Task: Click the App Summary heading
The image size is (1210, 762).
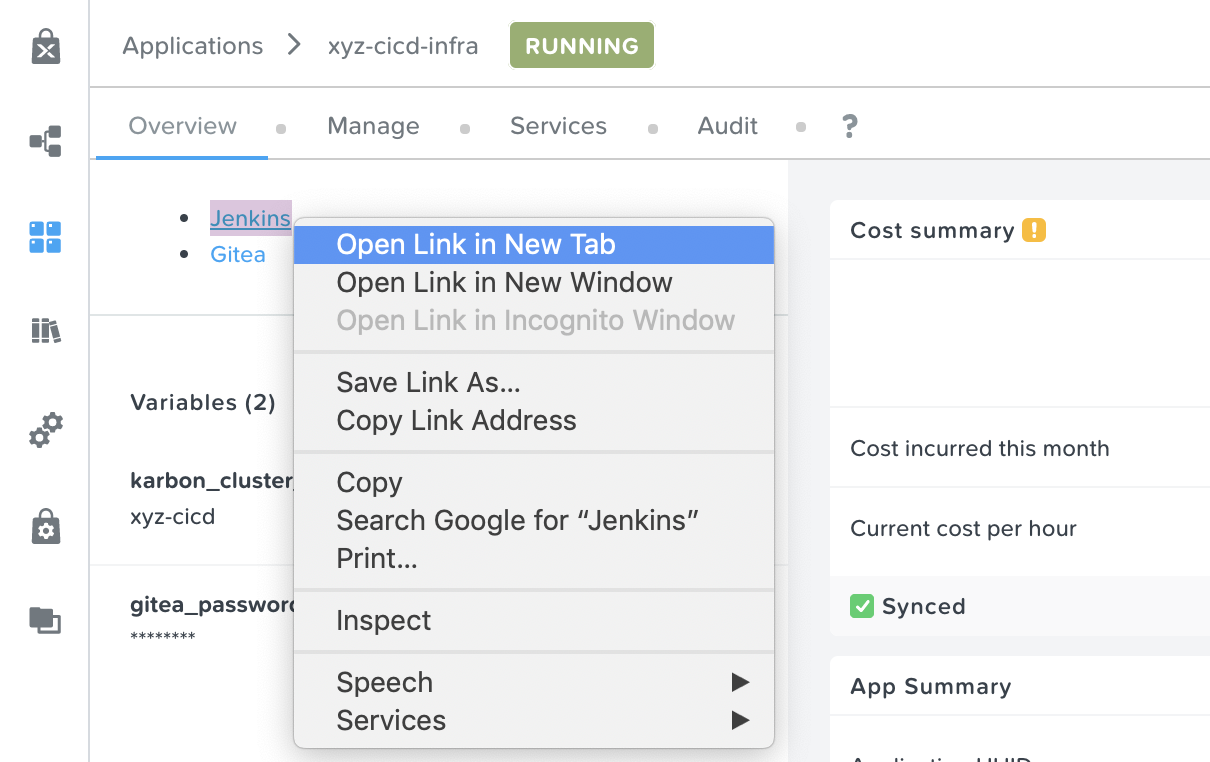Action: coord(930,687)
